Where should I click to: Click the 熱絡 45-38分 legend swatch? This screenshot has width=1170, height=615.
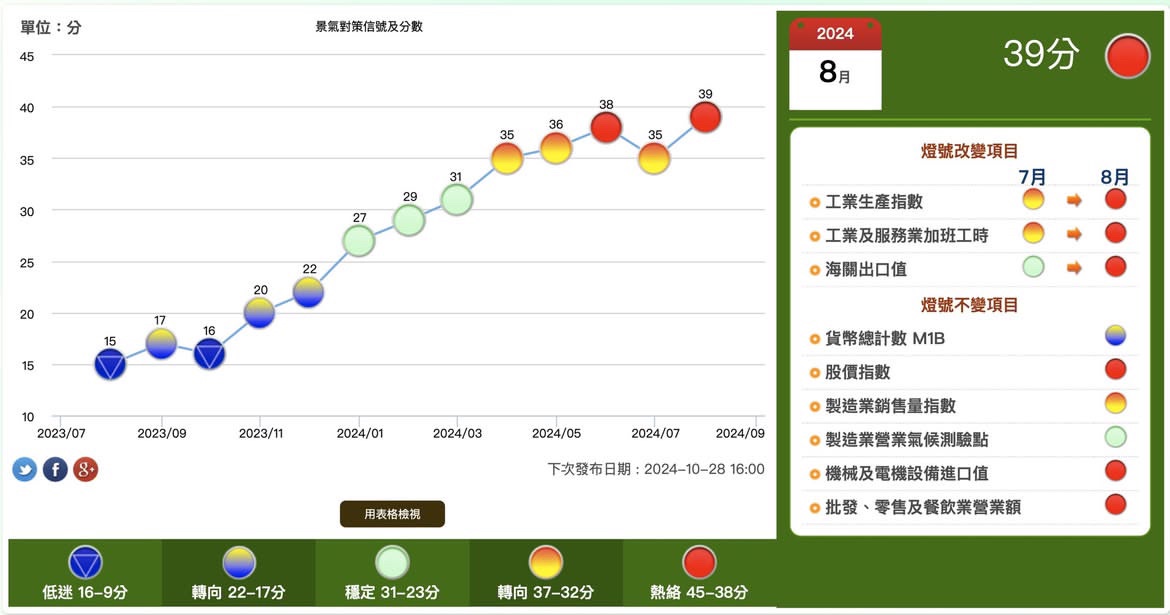(699, 563)
